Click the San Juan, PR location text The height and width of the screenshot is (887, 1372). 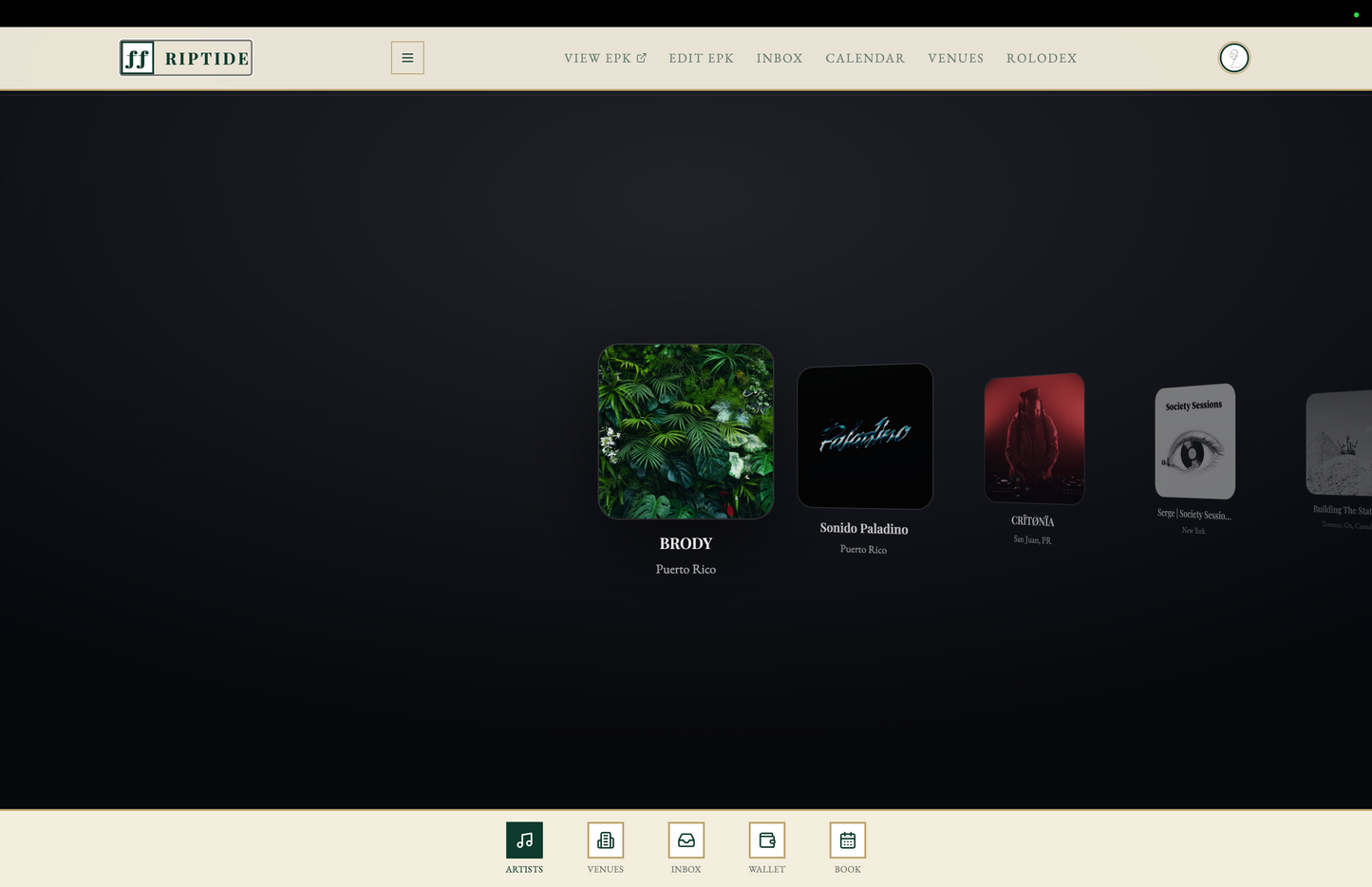click(1032, 539)
